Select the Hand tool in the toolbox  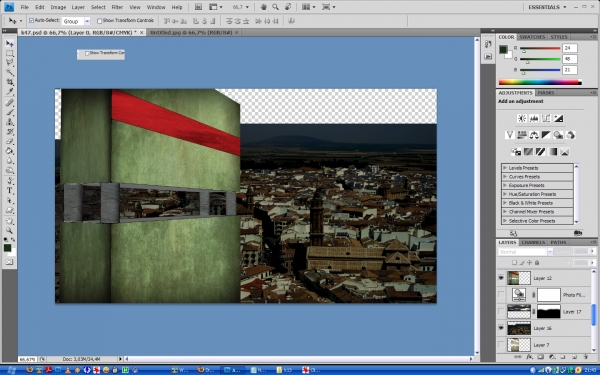click(x=9, y=221)
